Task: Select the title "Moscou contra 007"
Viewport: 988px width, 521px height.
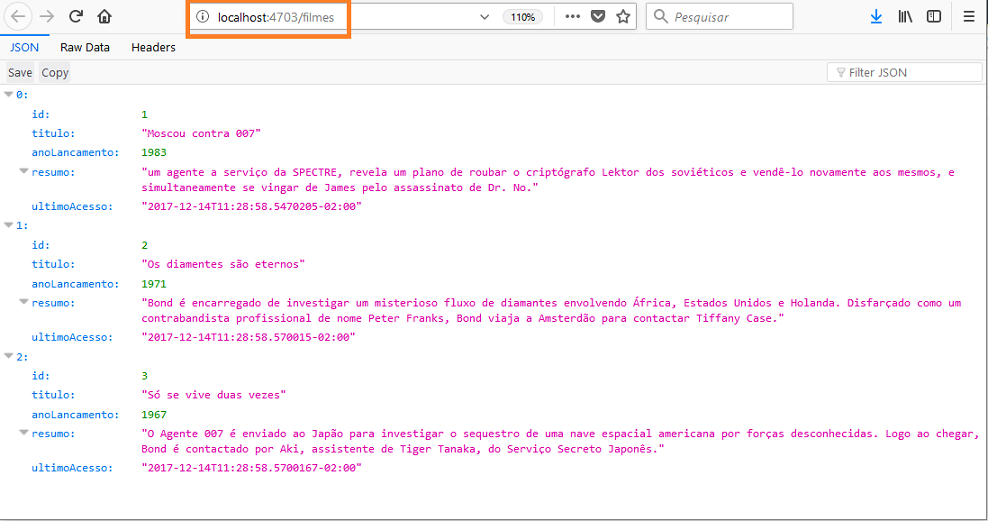Action: coord(201,133)
